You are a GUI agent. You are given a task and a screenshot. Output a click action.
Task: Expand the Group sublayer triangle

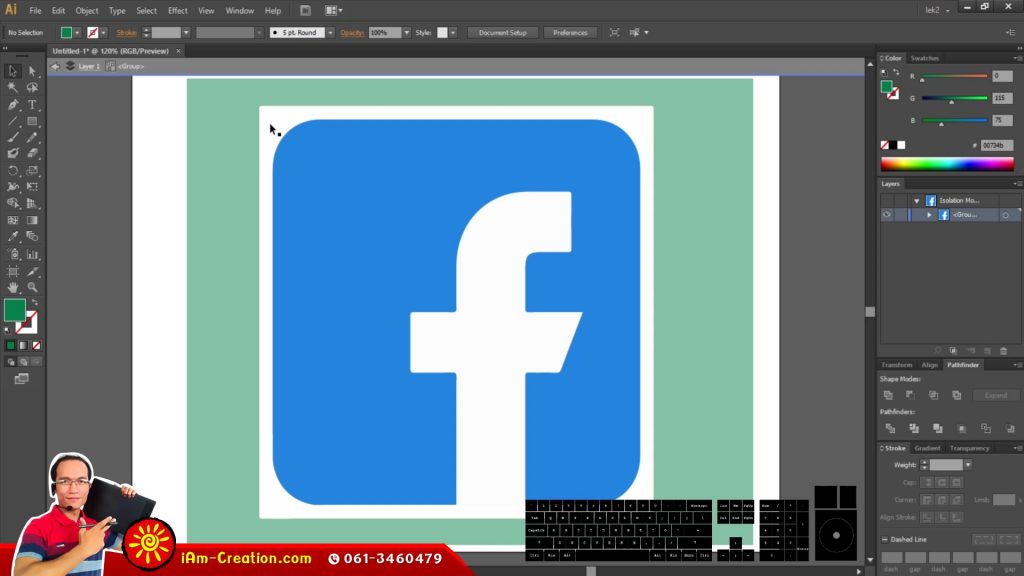tap(929, 215)
